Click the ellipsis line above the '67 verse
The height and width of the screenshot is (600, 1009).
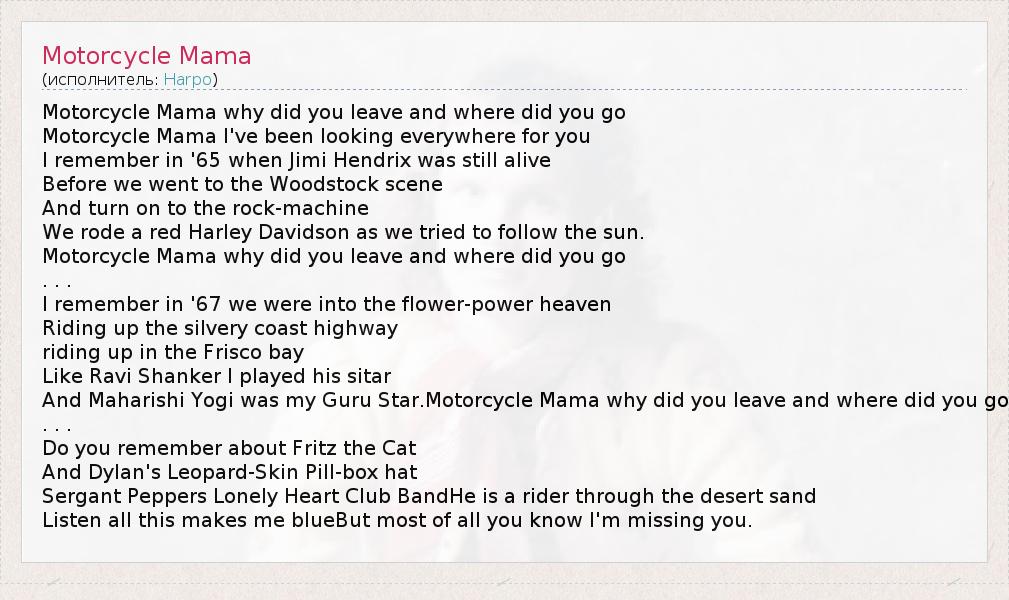tap(57, 280)
